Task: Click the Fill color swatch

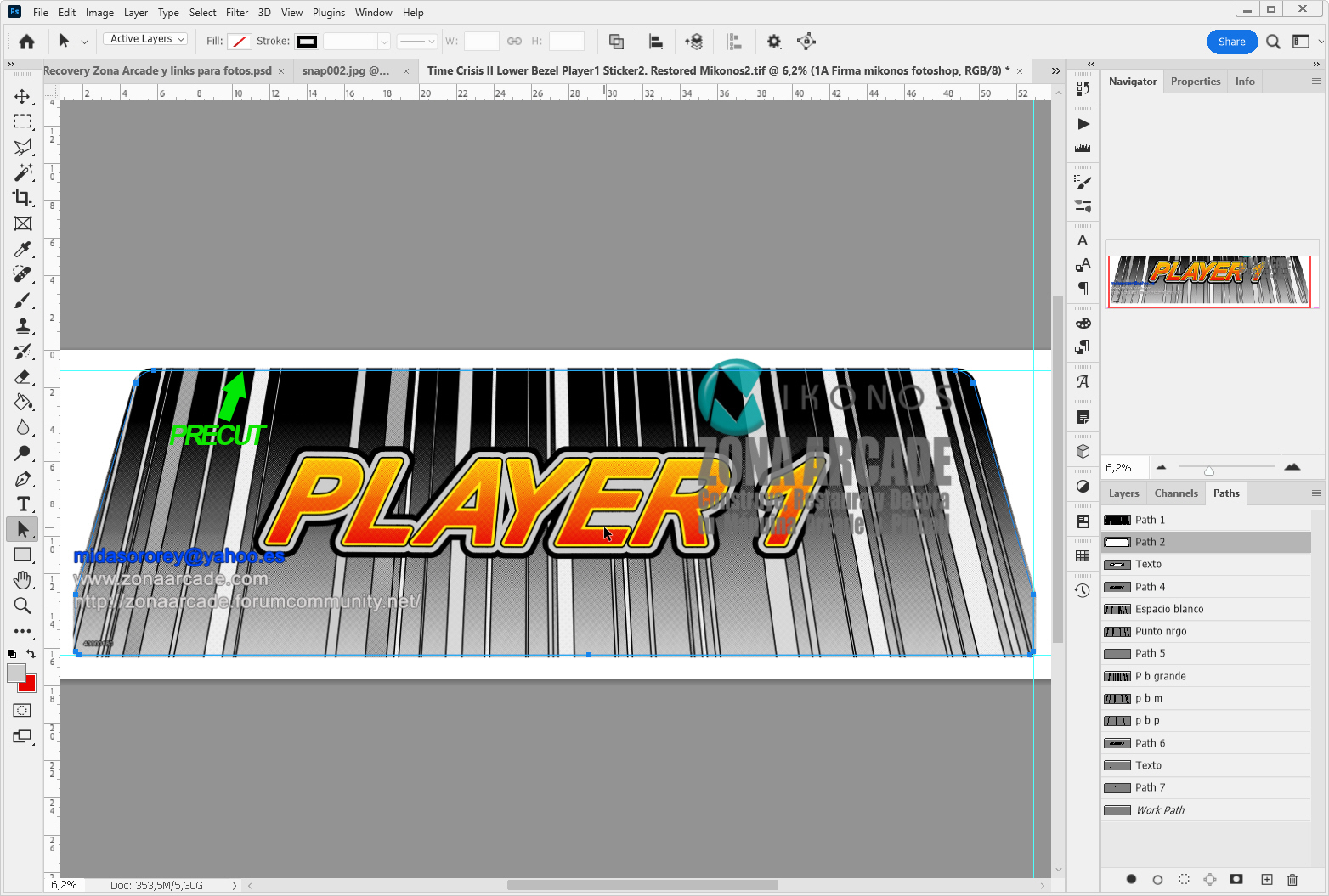Action: pos(240,42)
